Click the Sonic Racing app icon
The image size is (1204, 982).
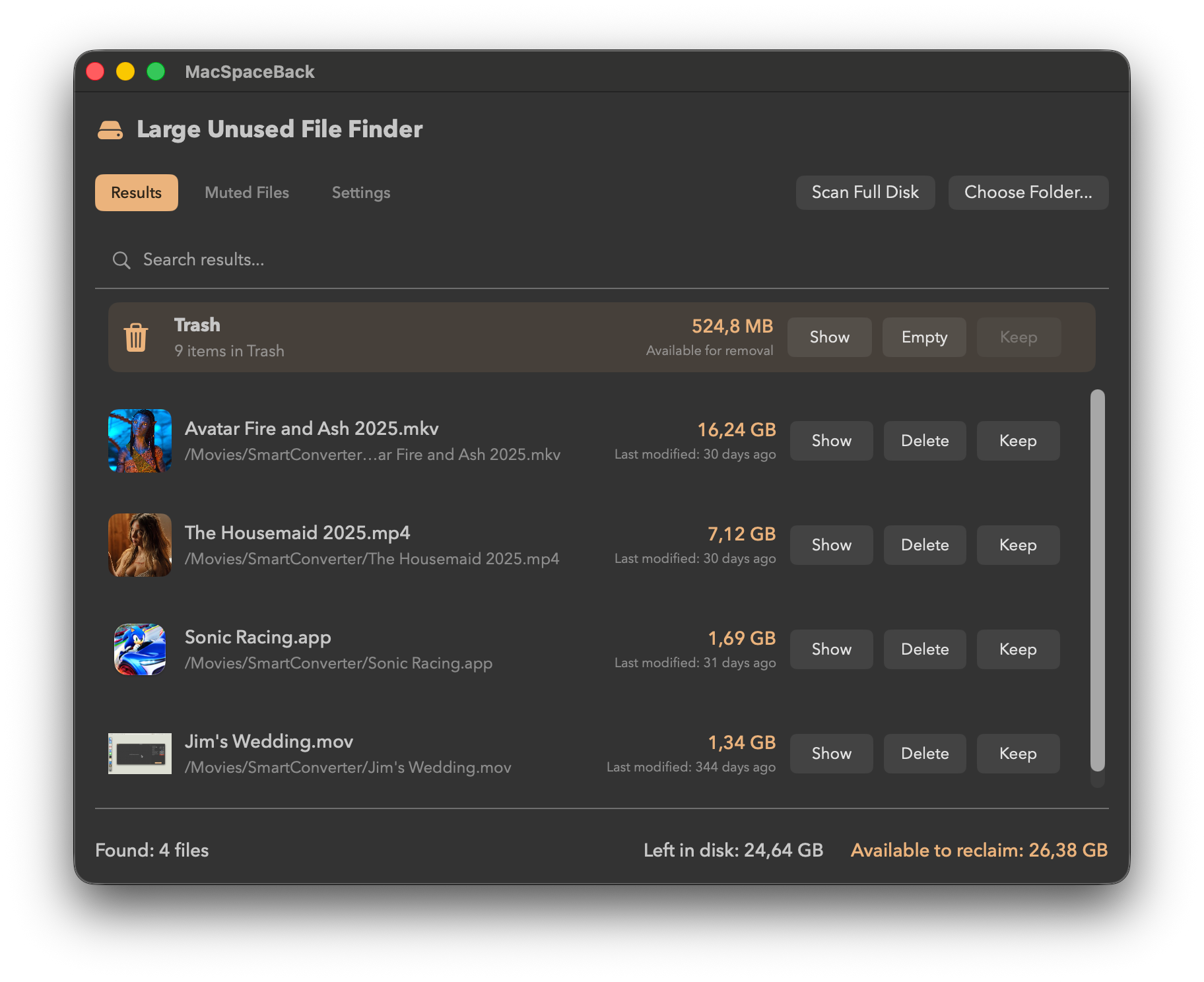(x=140, y=649)
